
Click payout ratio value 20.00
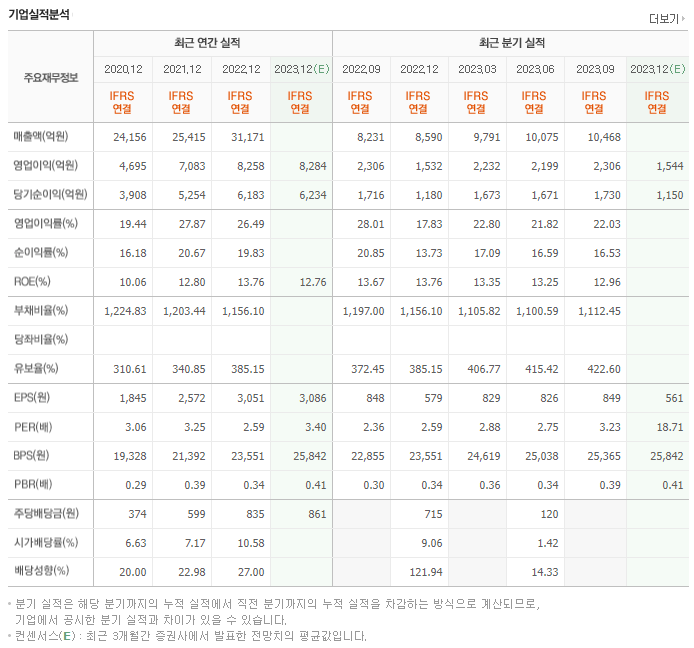coord(133,572)
